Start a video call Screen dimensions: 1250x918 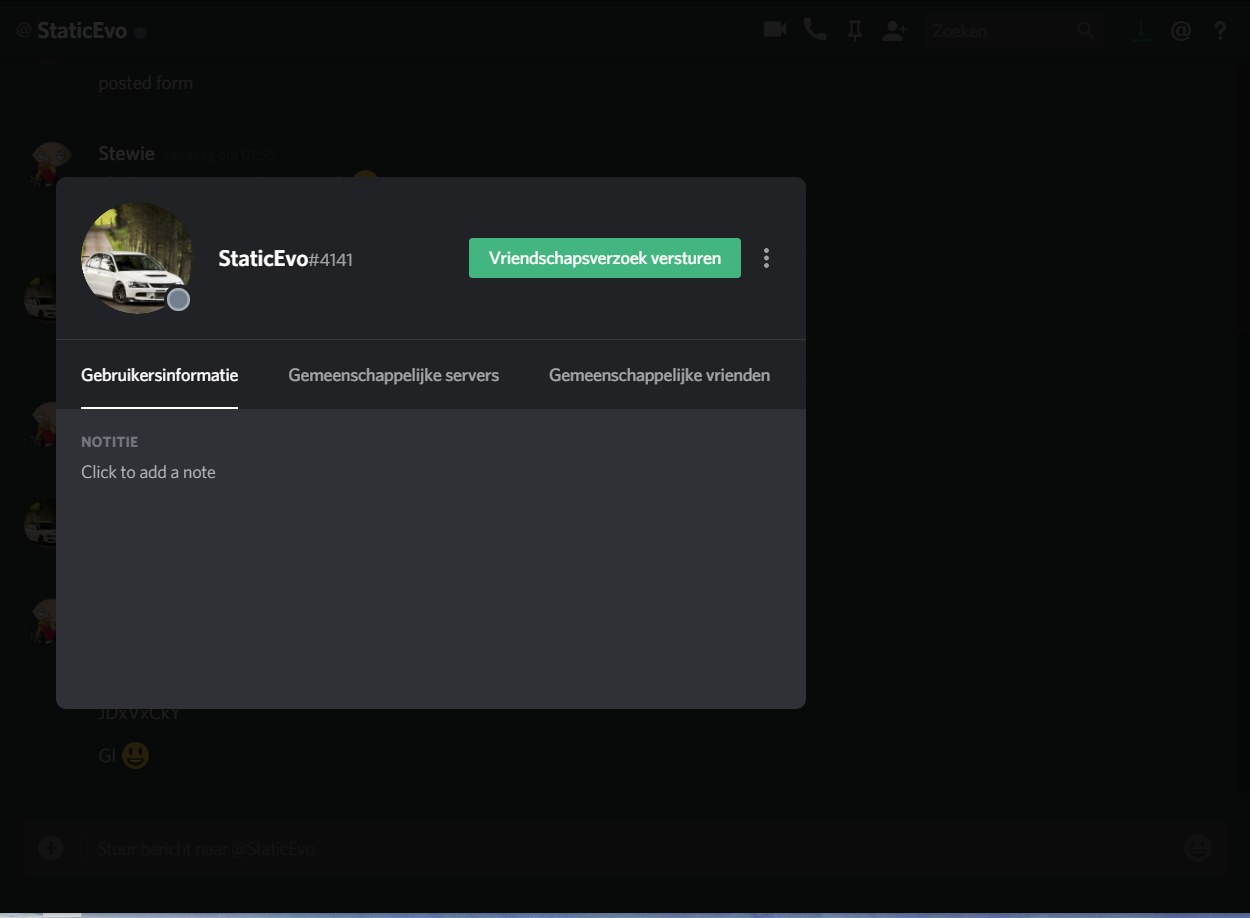point(775,30)
